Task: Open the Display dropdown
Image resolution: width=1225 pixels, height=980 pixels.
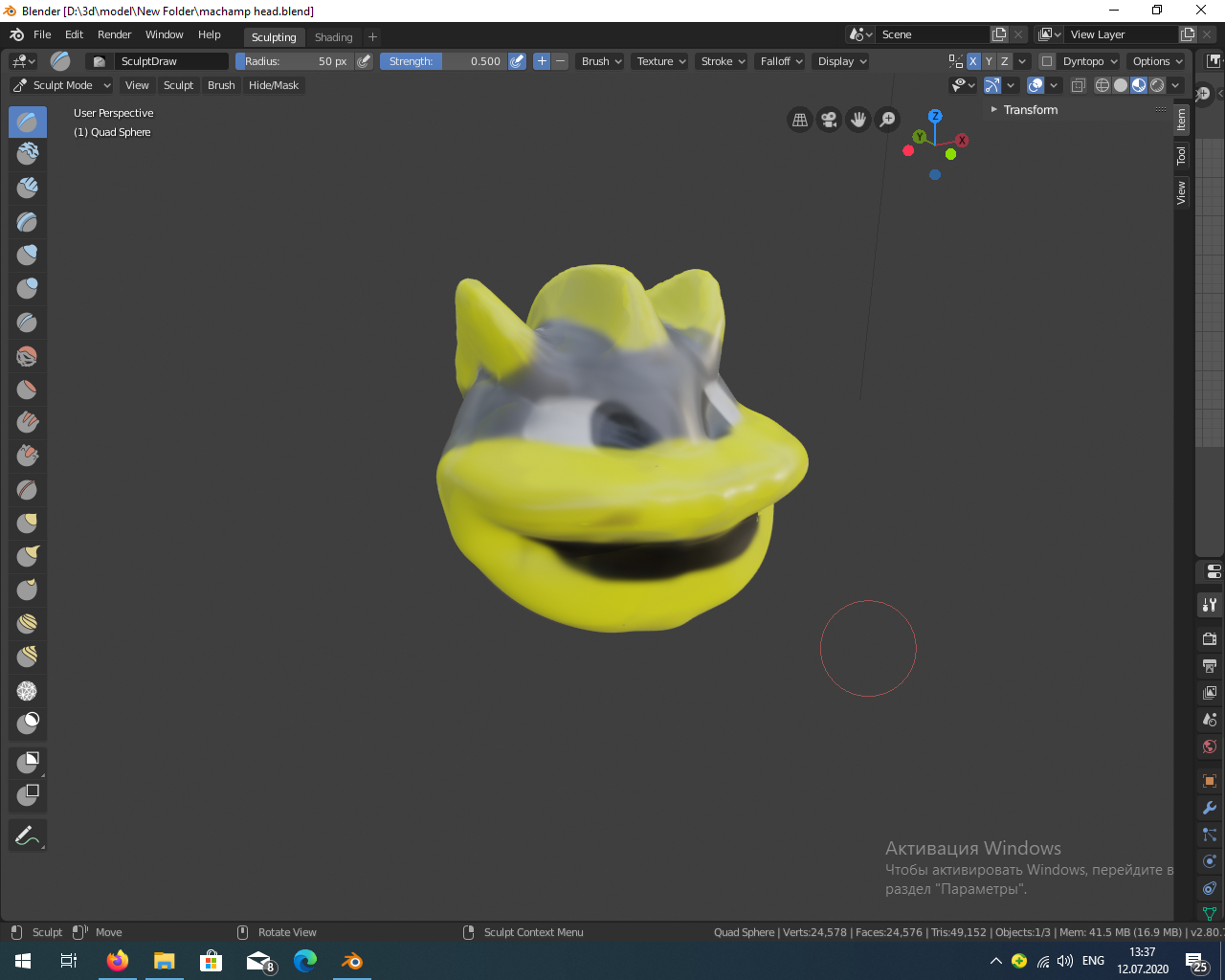Action: point(841,61)
